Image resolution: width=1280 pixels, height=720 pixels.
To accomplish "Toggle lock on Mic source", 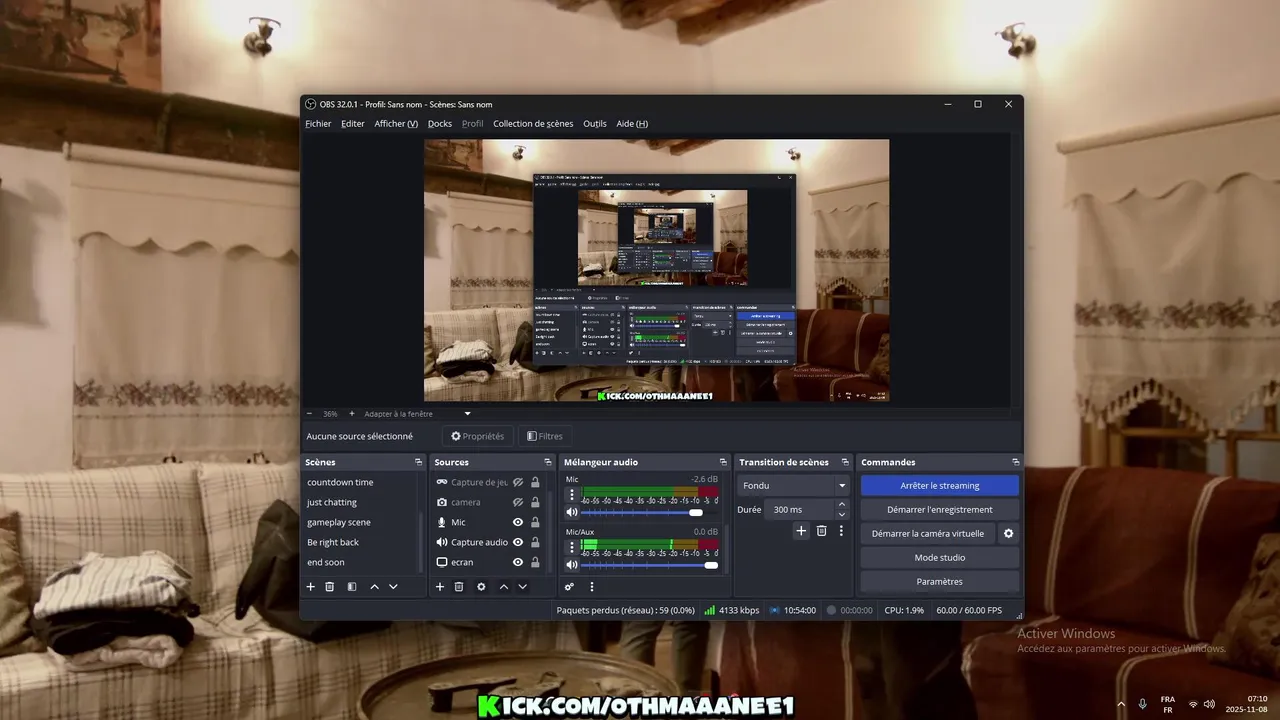I will (x=535, y=522).
